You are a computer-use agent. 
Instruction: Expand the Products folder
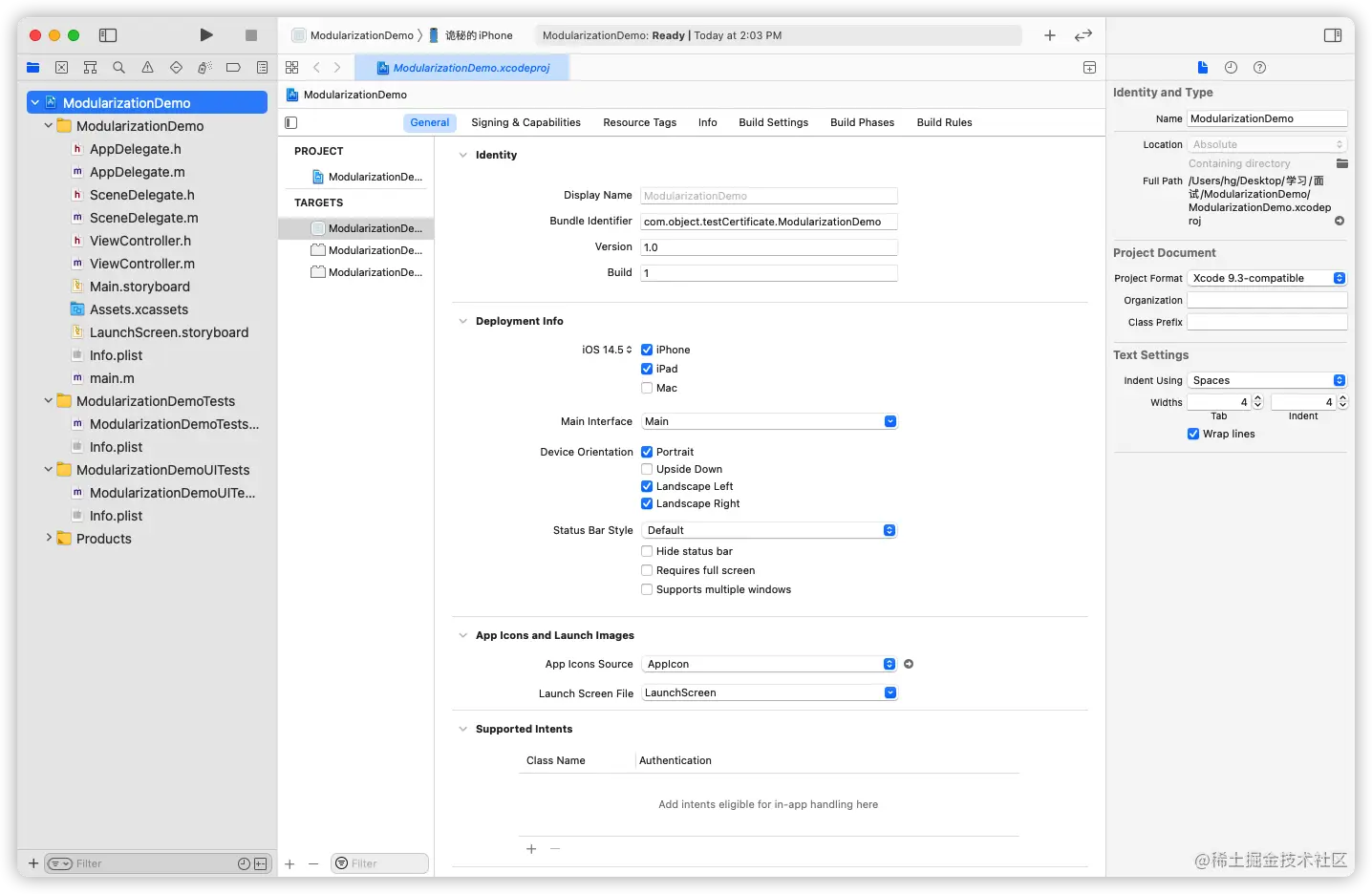click(49, 538)
